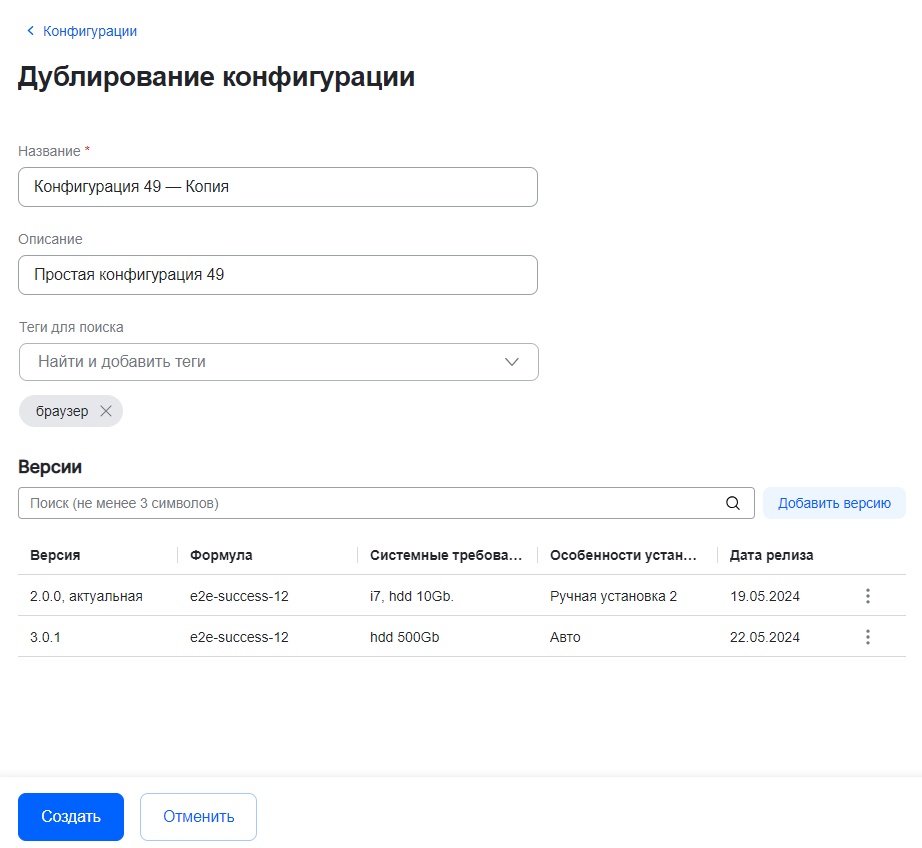Viewport: 922px width, 848px height.
Task: Click the Найти и добавить теги combo box
Action: click(260, 362)
